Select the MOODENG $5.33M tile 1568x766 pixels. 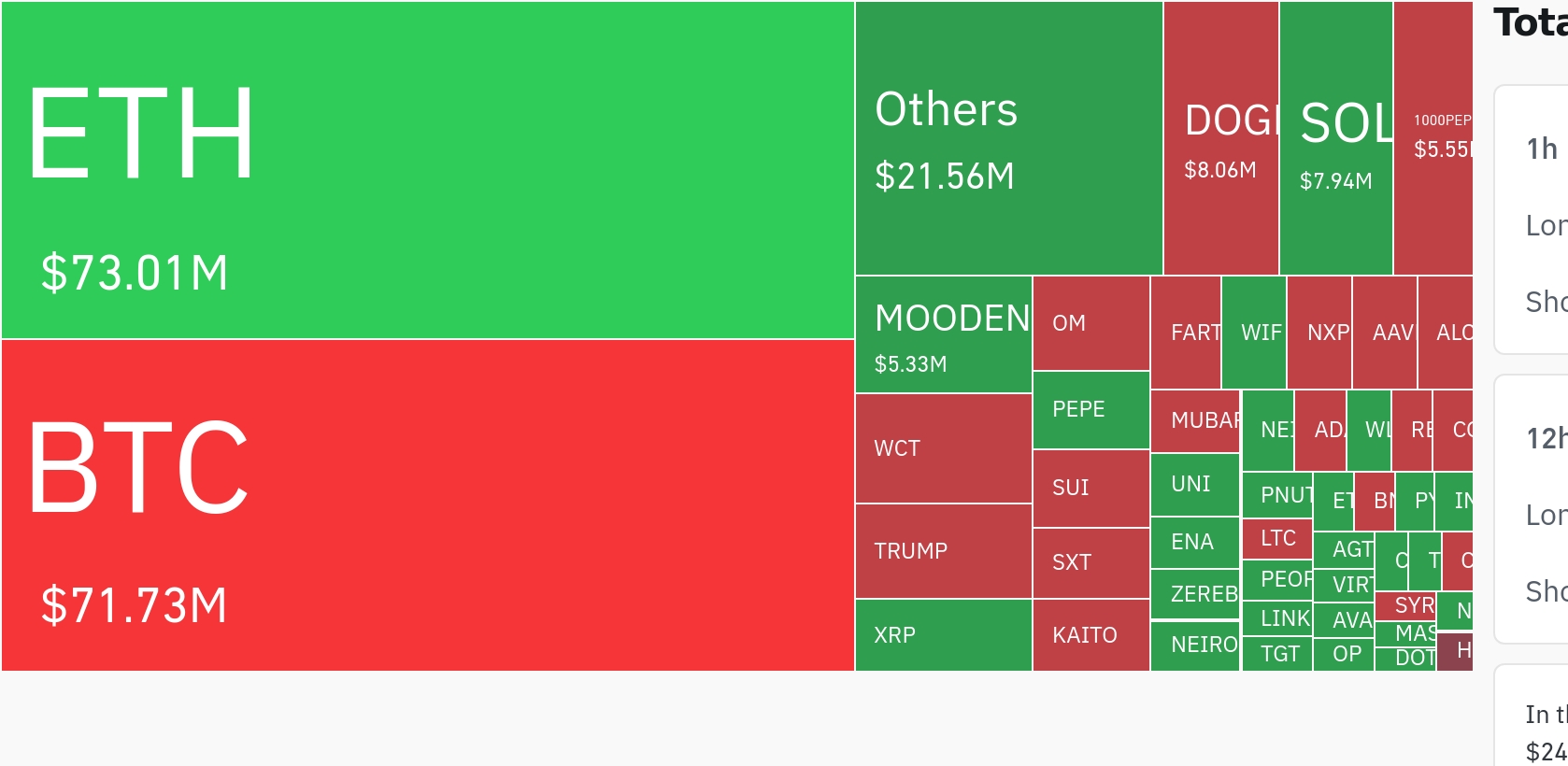point(944,334)
